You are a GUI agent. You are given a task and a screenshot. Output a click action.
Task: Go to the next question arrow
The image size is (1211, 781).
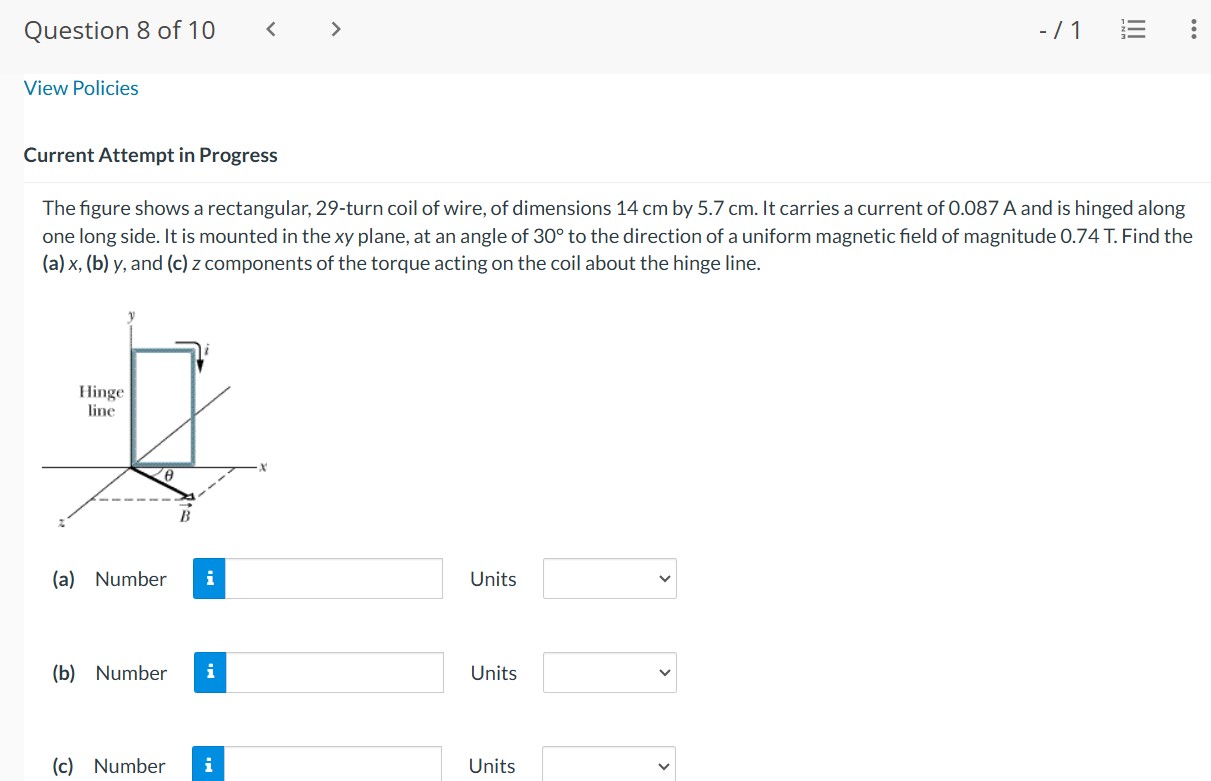click(x=336, y=30)
